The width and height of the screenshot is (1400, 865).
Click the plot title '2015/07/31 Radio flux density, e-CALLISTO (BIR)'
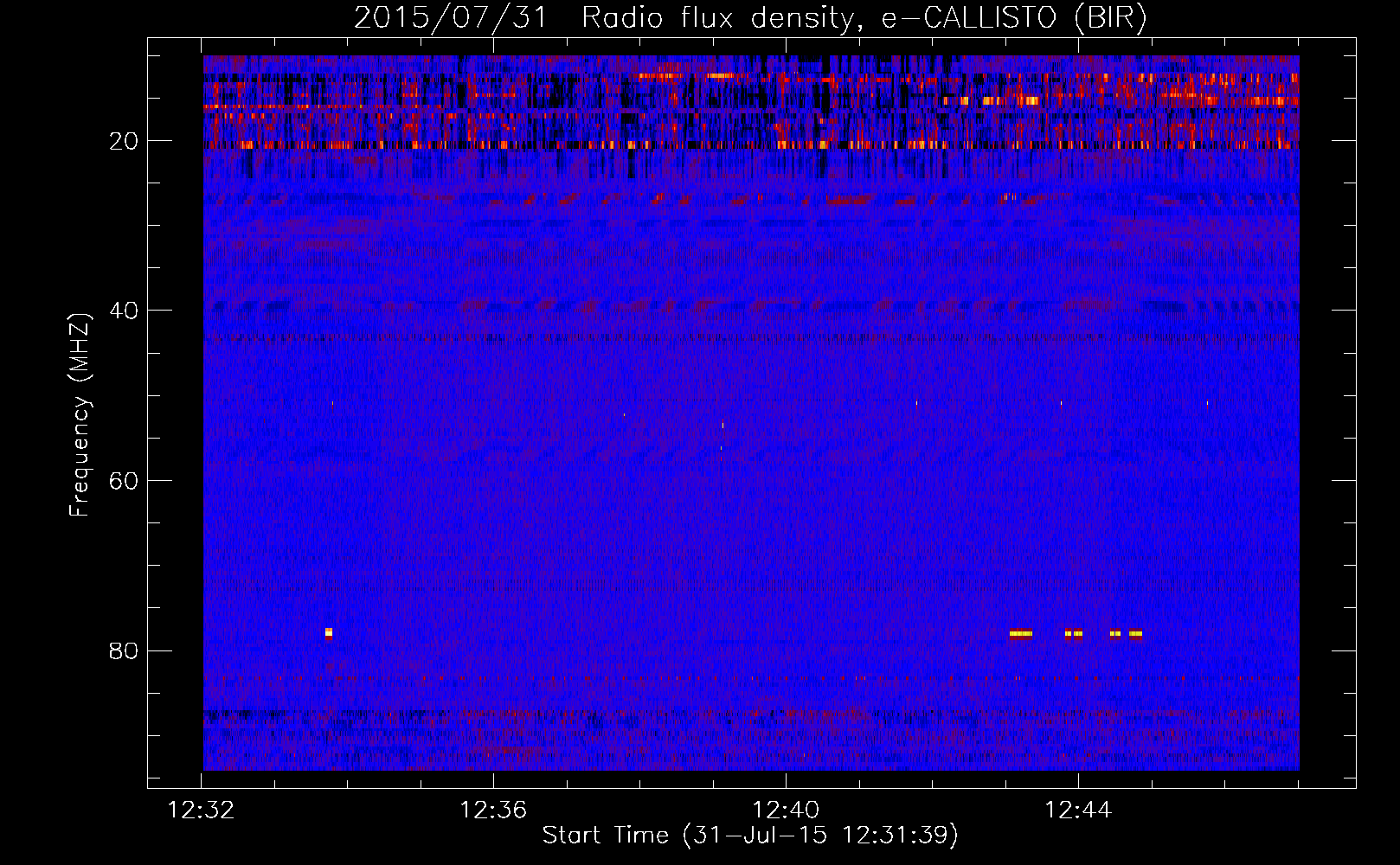click(x=750, y=17)
